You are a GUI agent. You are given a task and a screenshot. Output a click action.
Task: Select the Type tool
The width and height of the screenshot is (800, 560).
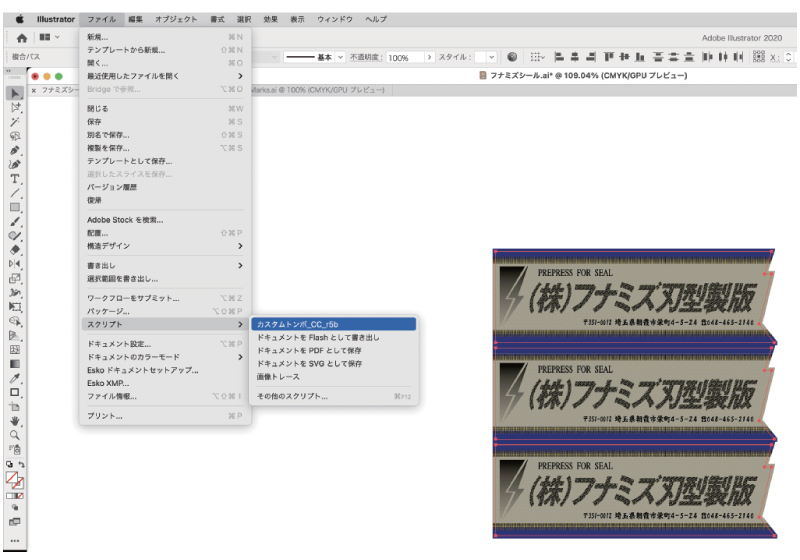tap(15, 179)
